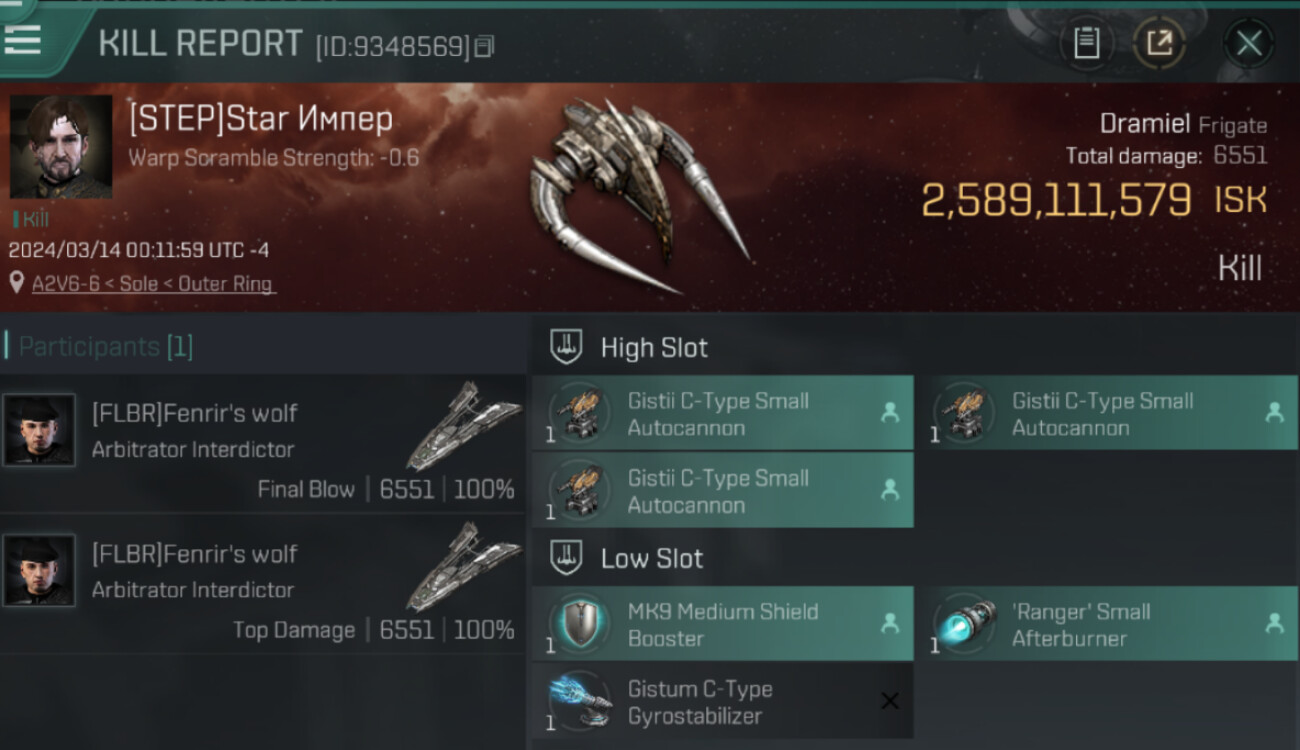1300x750 pixels.
Task: Select the third Gistii C-Type Small Autocannon
Action: click(x=722, y=490)
